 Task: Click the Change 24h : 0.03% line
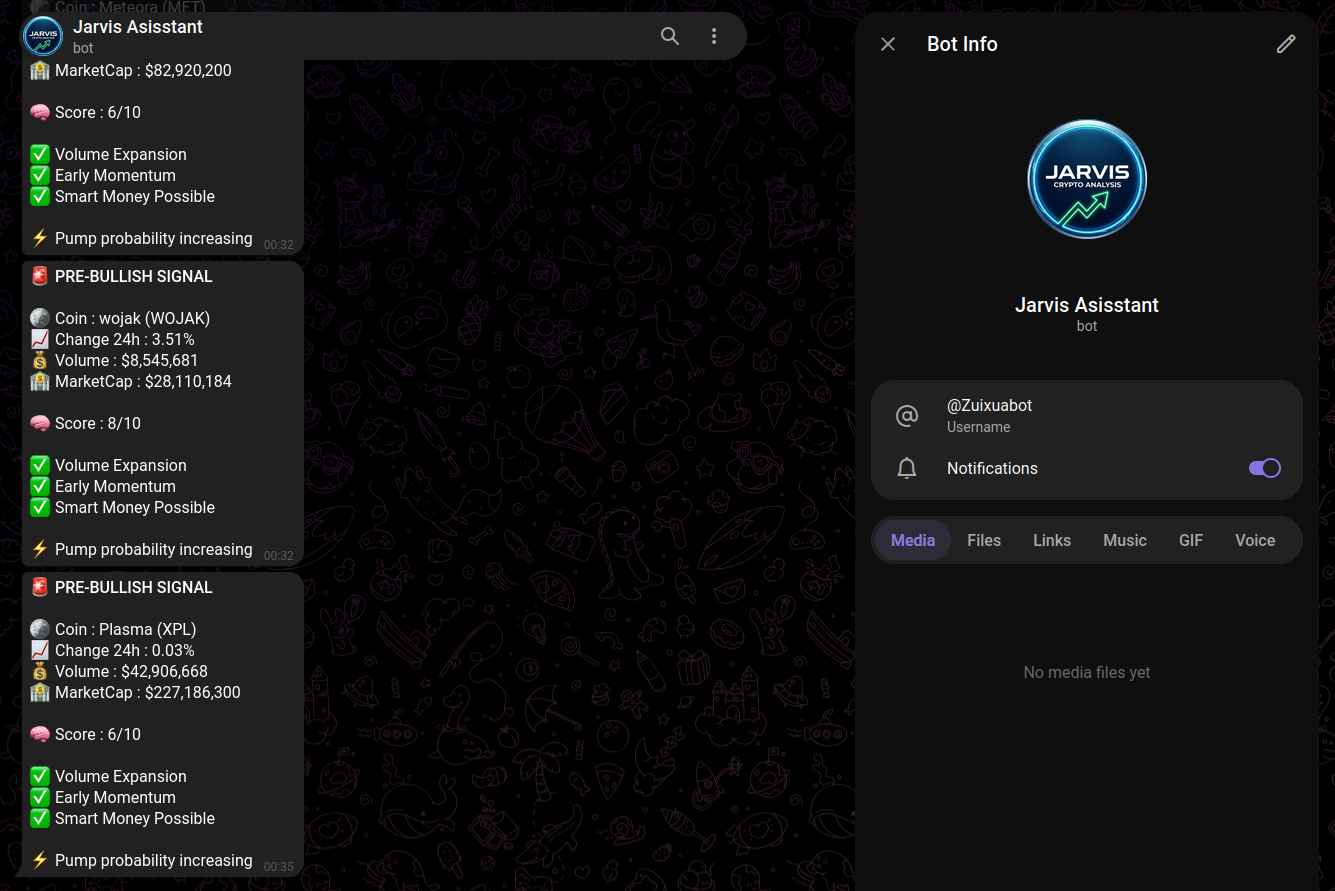click(125, 650)
